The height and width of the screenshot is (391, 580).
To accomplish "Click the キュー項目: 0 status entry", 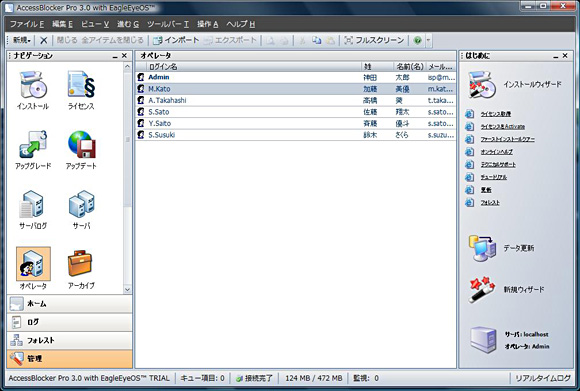I will tap(202, 378).
